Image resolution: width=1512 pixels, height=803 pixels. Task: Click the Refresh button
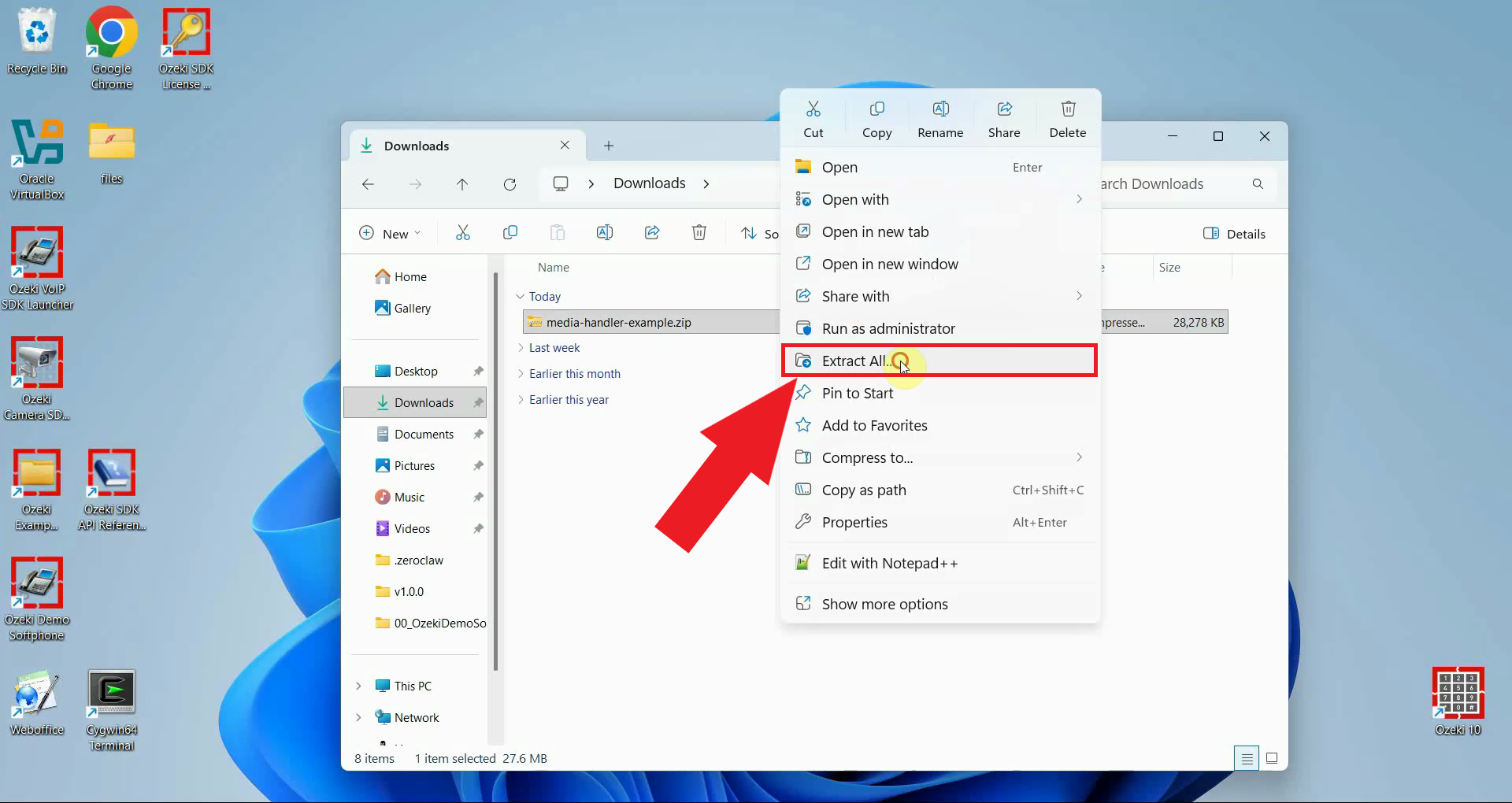(x=510, y=183)
